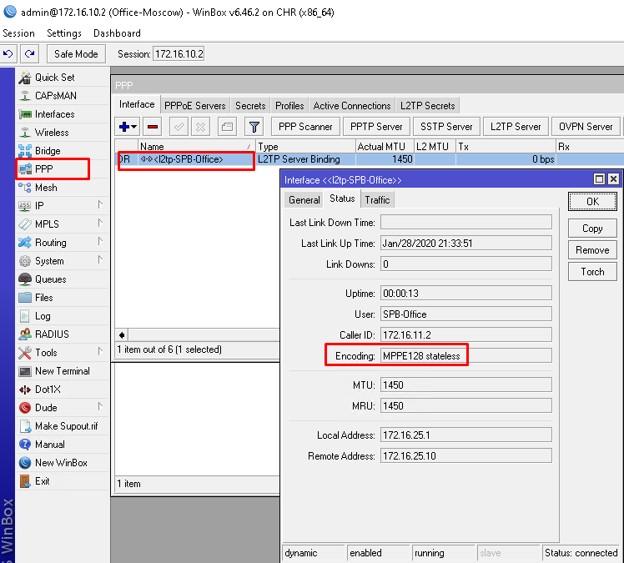Open New Terminal
The height and width of the screenshot is (563, 624).
point(62,371)
